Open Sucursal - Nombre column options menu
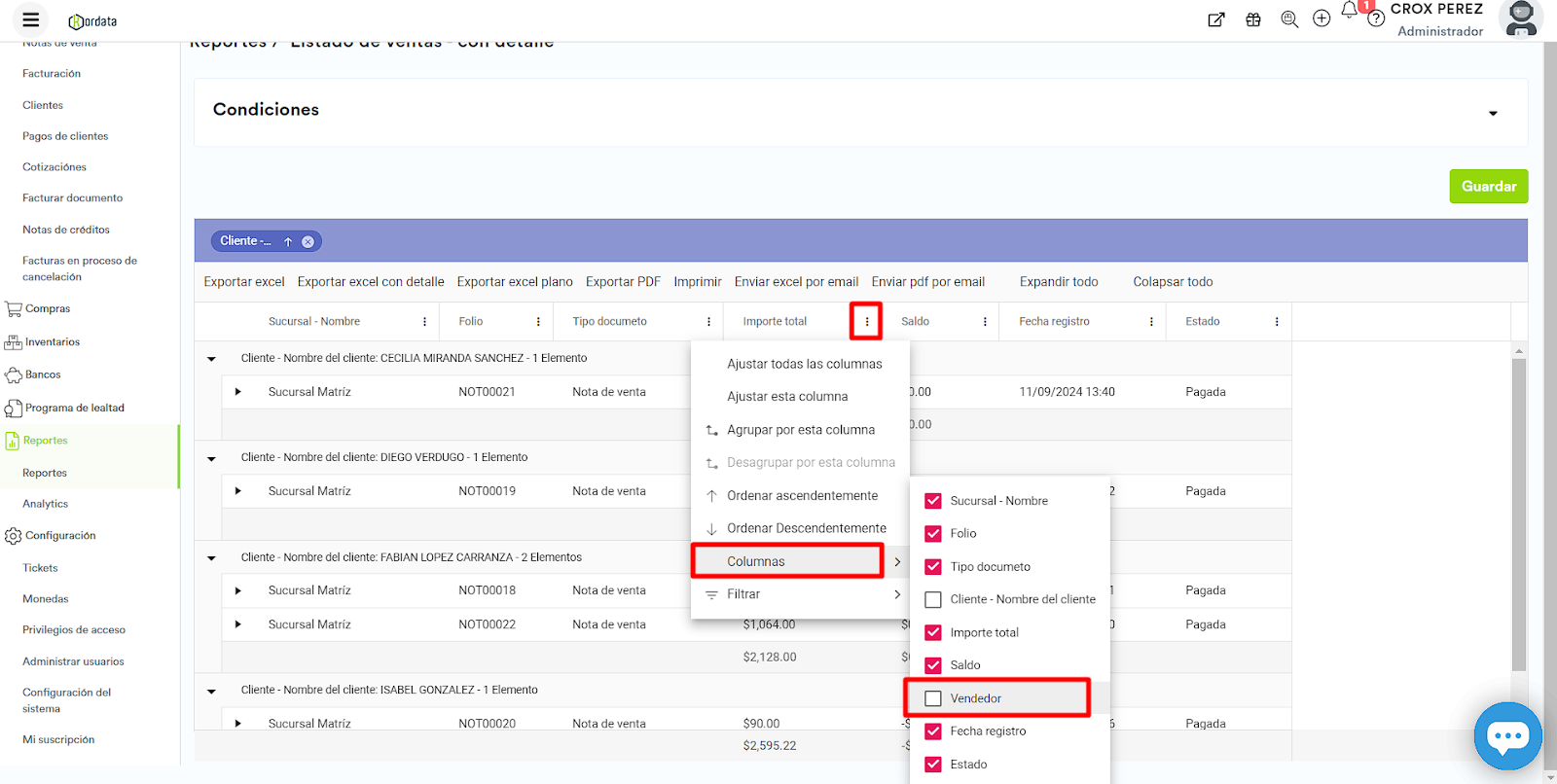This screenshot has width=1557, height=784. [424, 322]
